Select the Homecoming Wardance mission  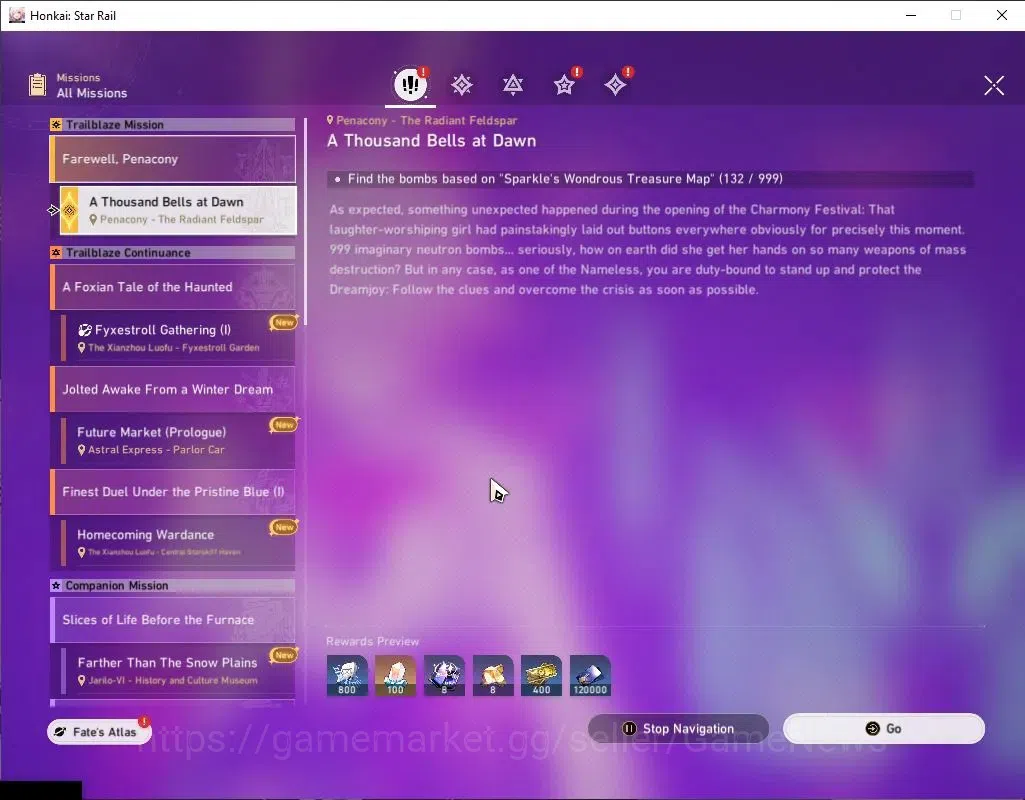[178, 542]
